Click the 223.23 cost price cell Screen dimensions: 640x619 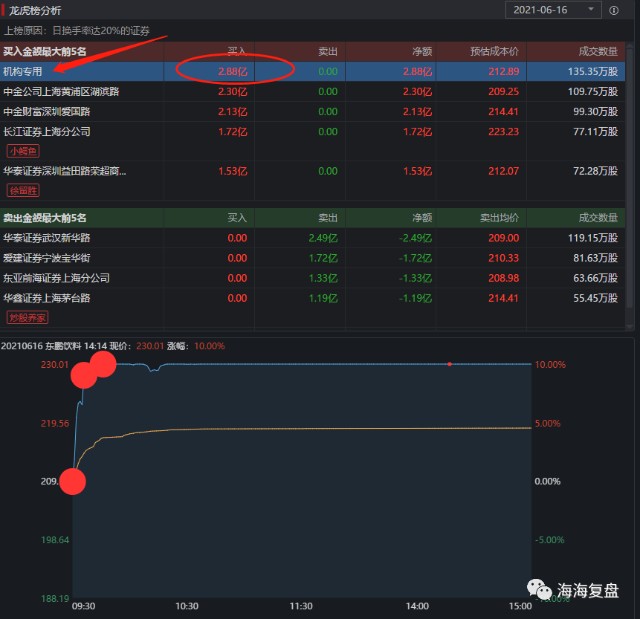click(x=504, y=131)
